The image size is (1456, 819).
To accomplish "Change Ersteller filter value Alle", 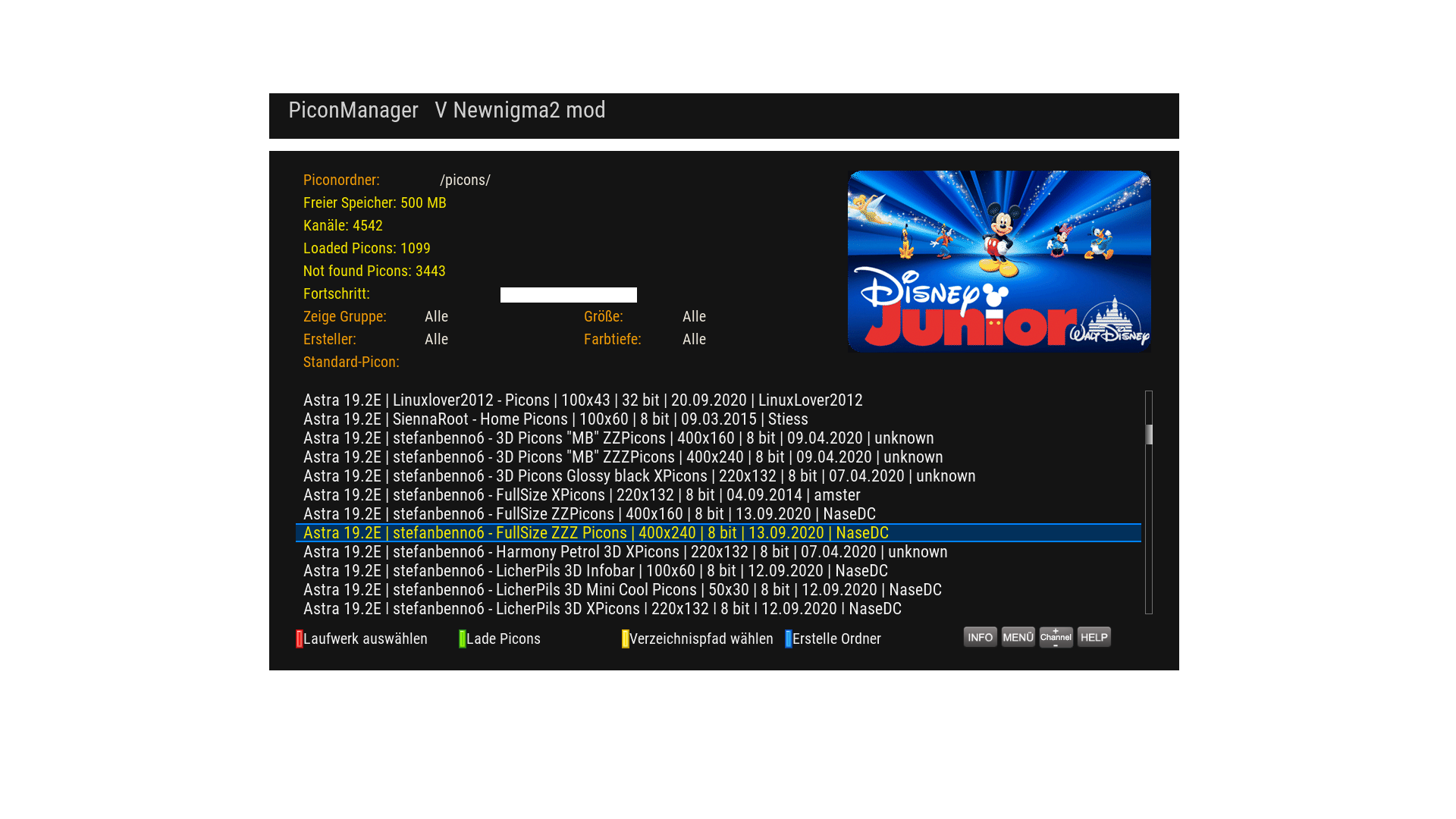I will (436, 339).
